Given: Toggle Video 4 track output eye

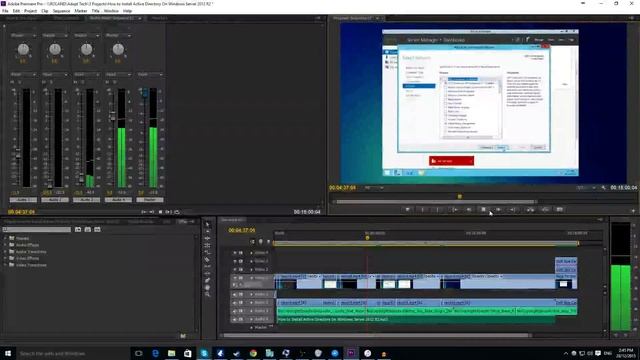Looking at the screenshot, I should [235, 253].
